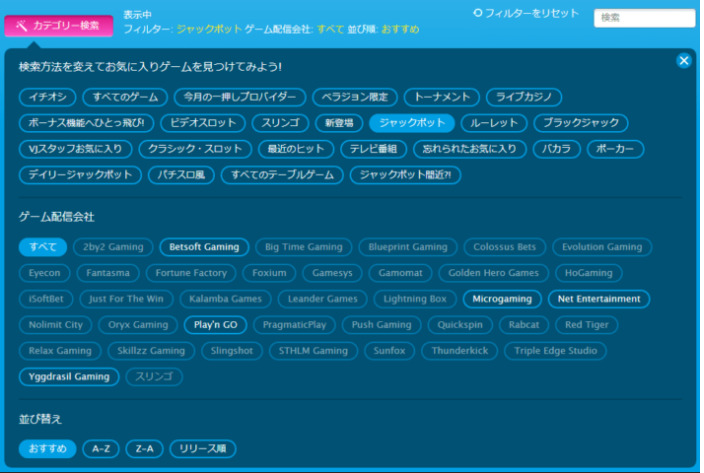Close the category search panel

pos(683,60)
